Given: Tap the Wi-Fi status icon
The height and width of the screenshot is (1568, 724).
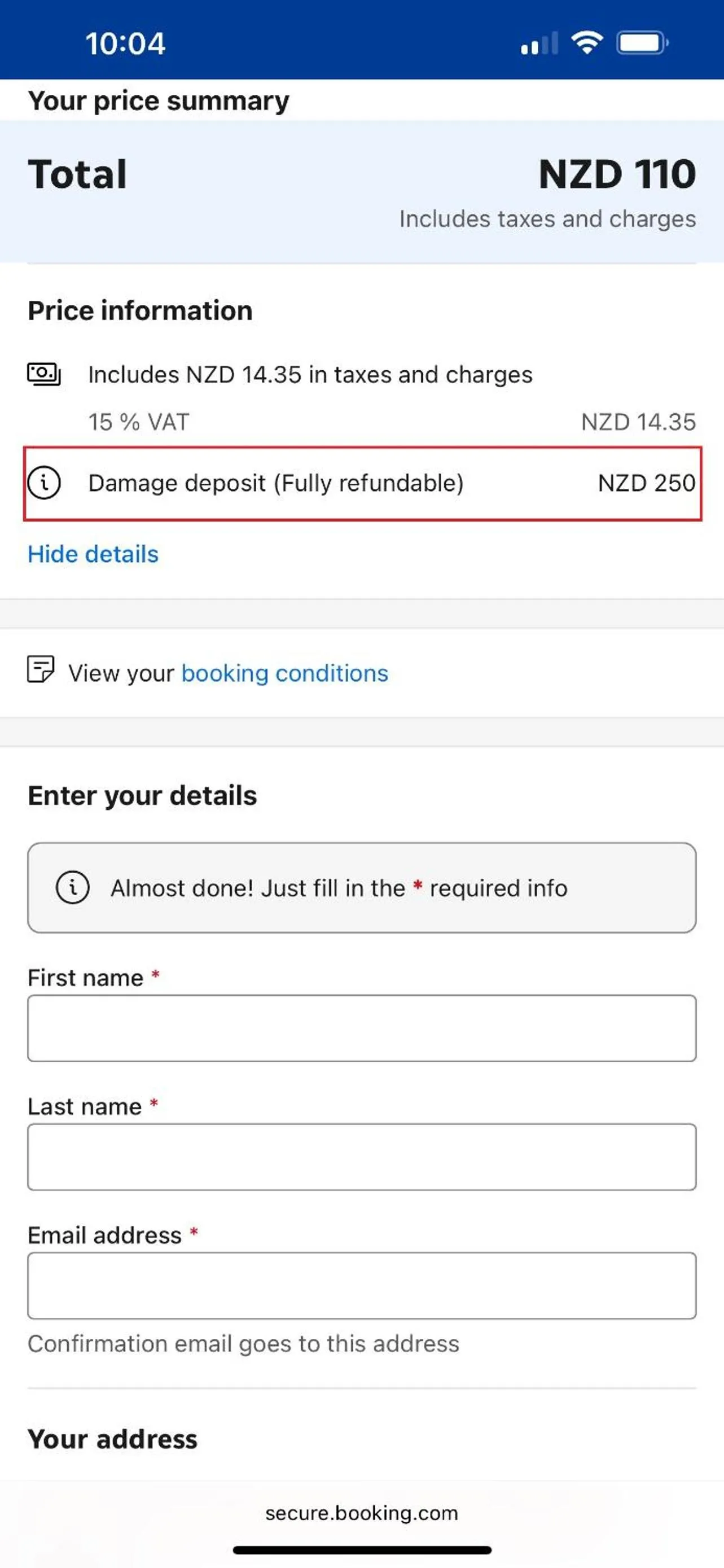Looking at the screenshot, I should pos(586,43).
